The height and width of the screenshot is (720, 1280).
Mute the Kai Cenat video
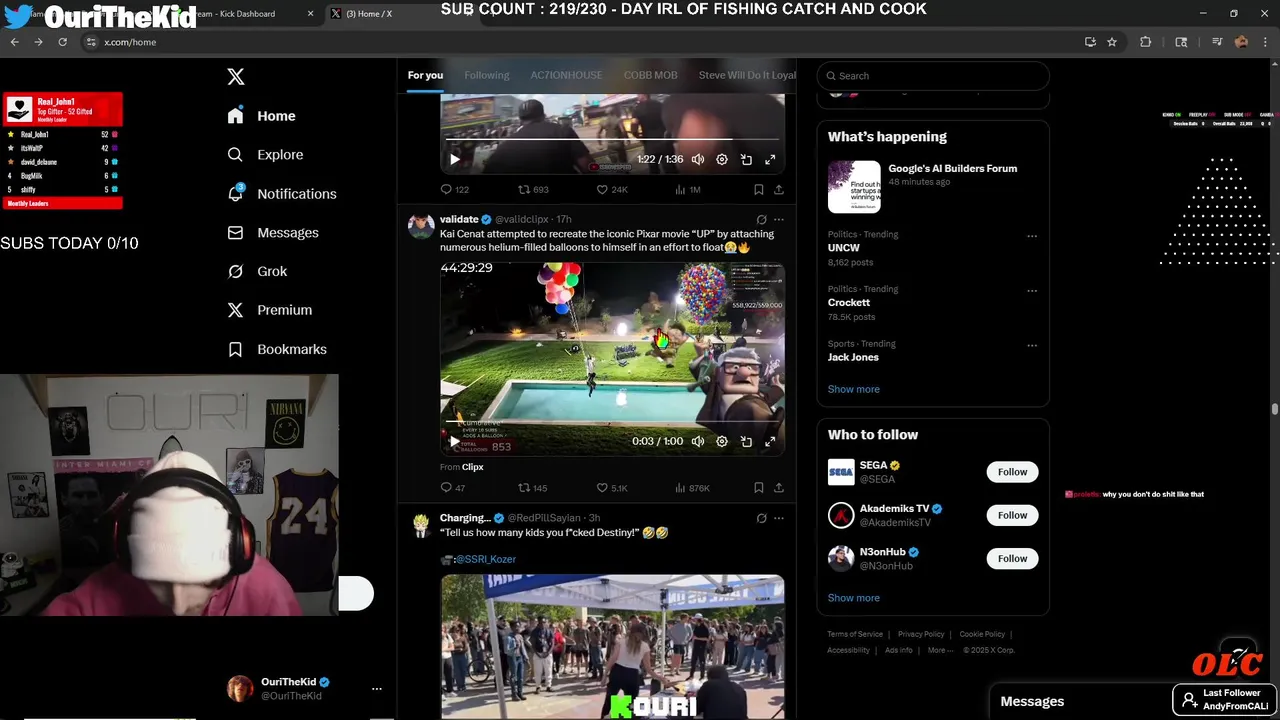click(698, 441)
